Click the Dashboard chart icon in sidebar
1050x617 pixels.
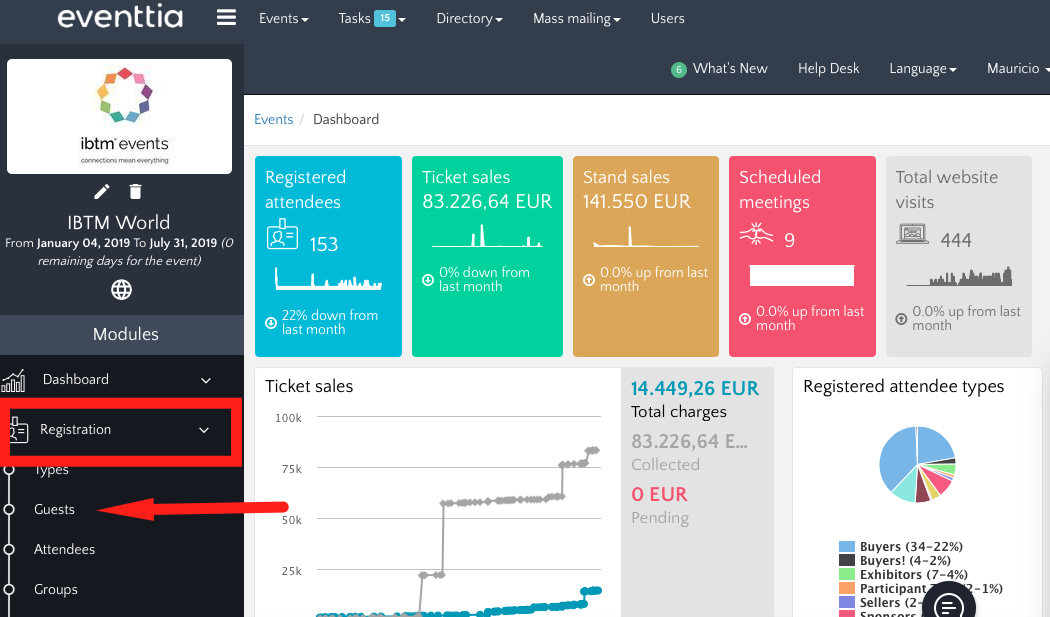[14, 380]
